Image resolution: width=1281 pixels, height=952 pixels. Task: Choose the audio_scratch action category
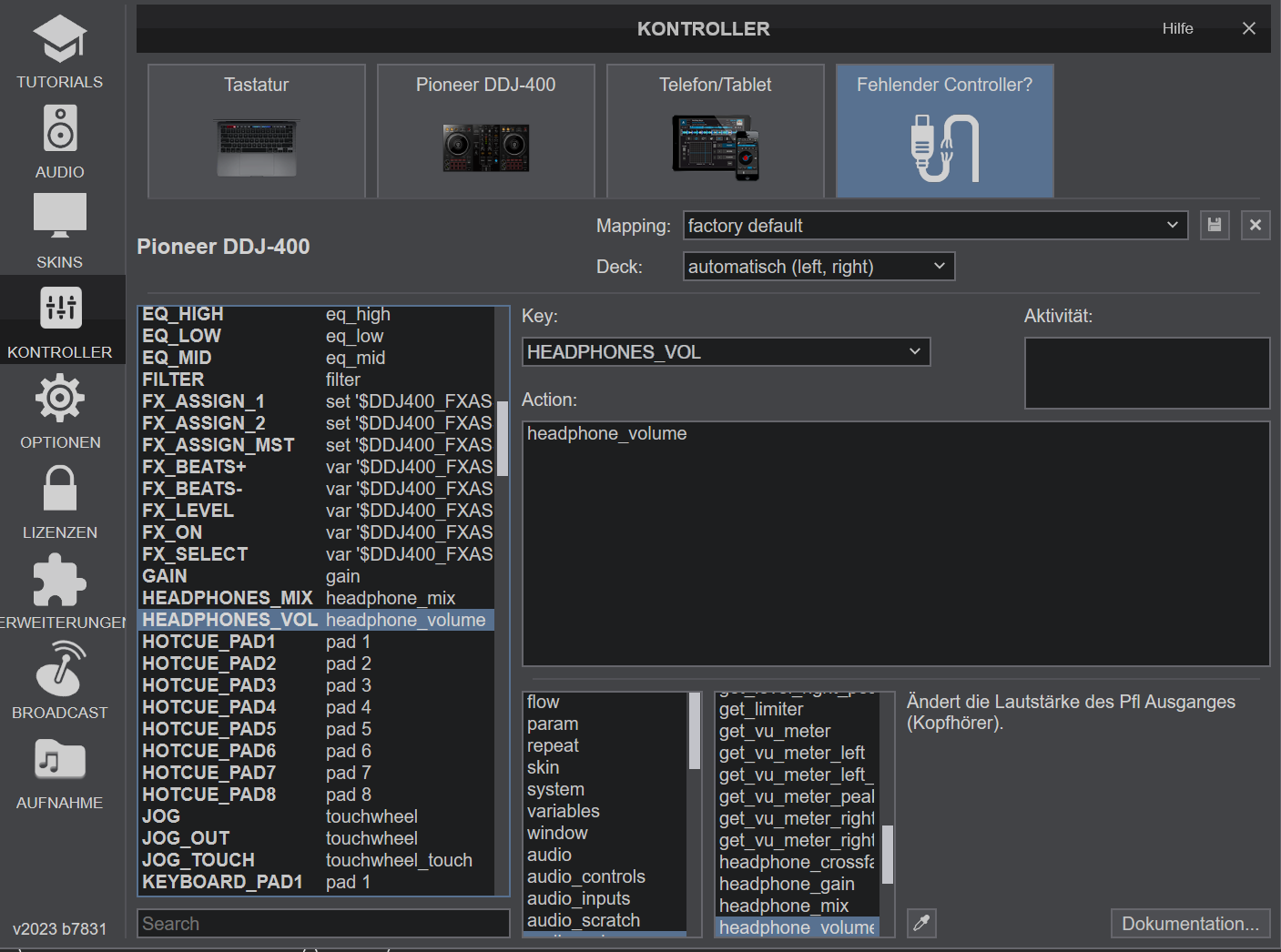tap(605, 920)
